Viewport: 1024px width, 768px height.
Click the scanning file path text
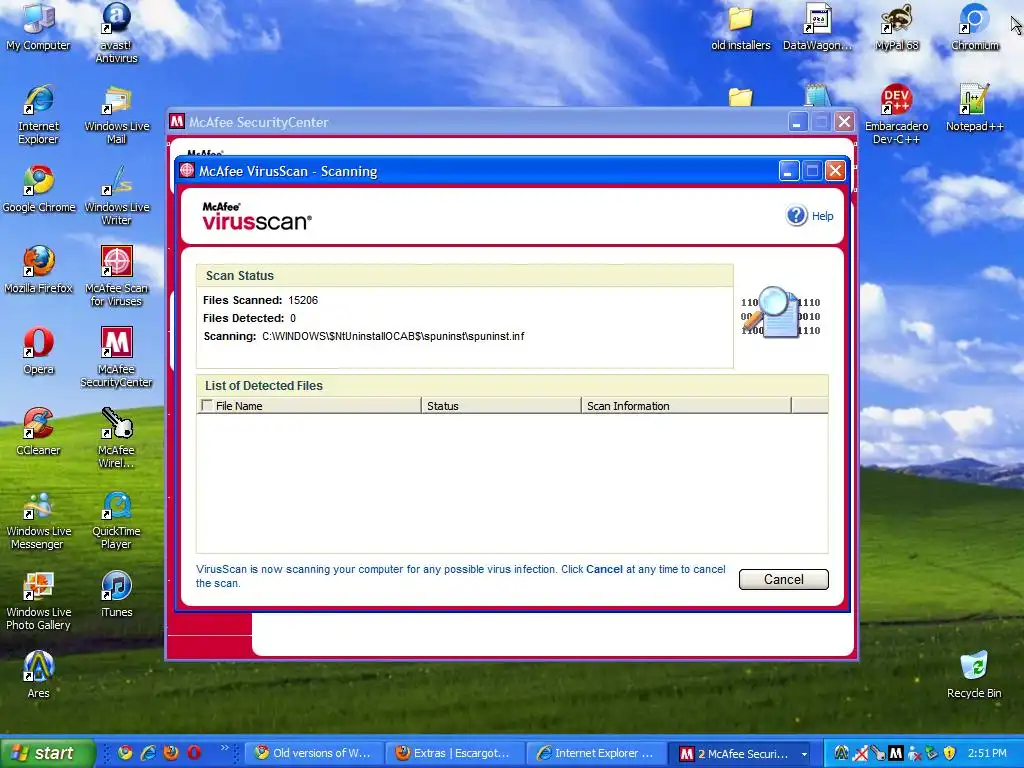[393, 336]
